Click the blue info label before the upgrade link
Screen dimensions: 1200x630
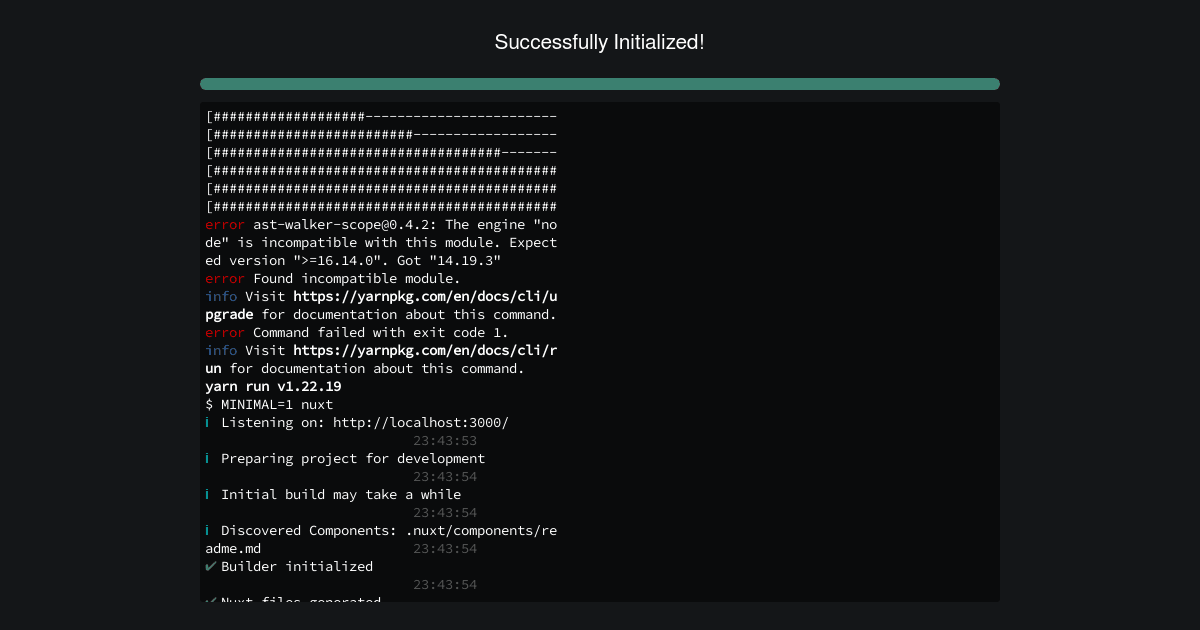[221, 296]
